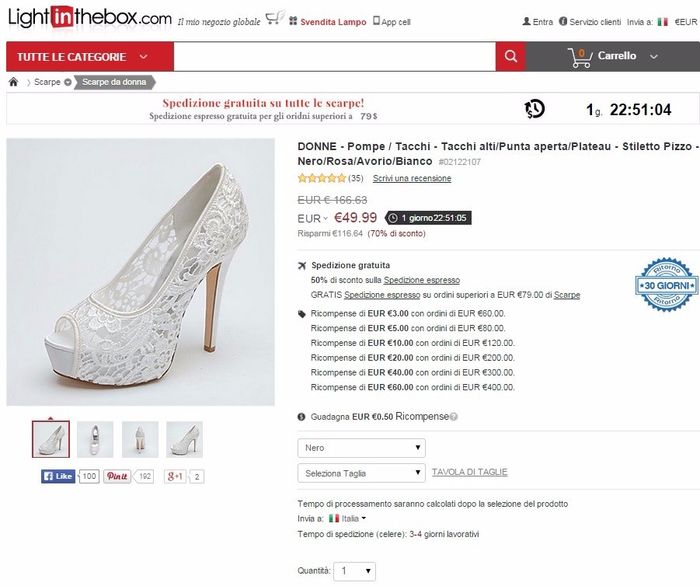Click the App cell phone icon
The height and width of the screenshot is (586, 700).
tap(376, 20)
